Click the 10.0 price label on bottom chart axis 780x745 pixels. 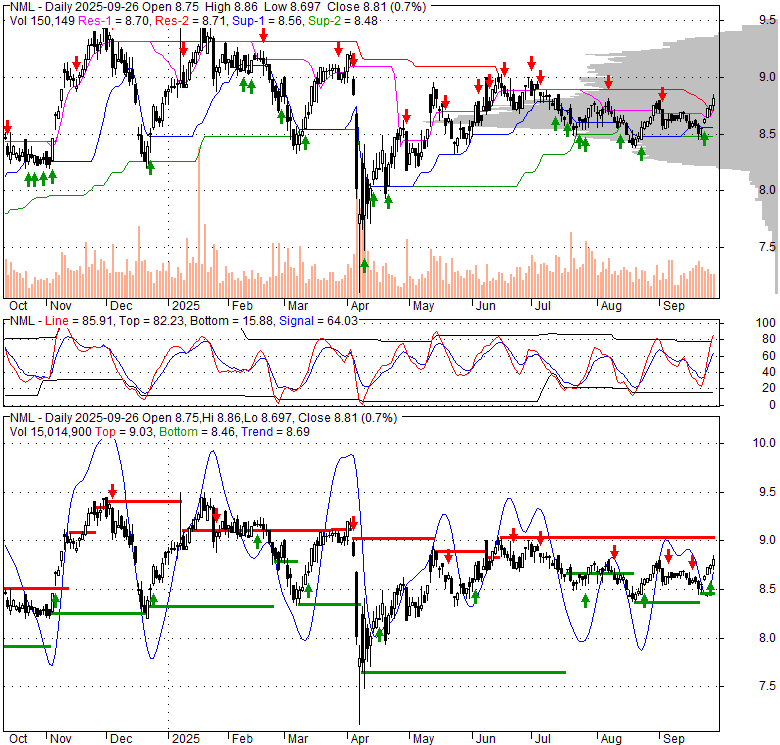[764, 443]
